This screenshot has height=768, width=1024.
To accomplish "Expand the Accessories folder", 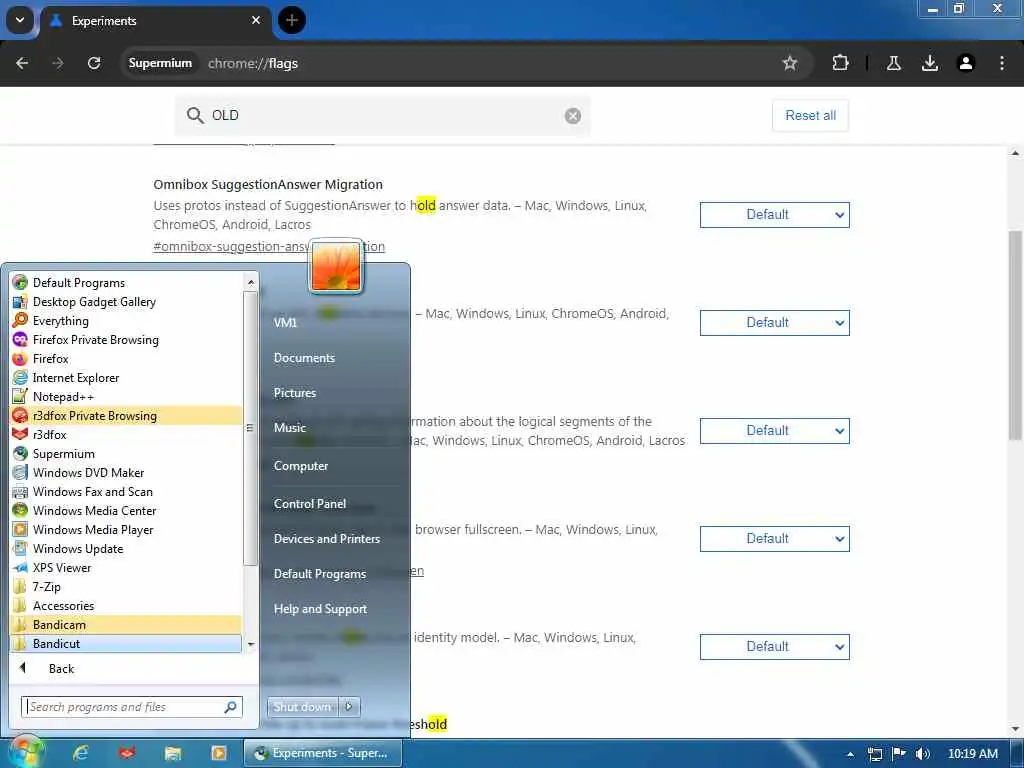I will click(127, 605).
